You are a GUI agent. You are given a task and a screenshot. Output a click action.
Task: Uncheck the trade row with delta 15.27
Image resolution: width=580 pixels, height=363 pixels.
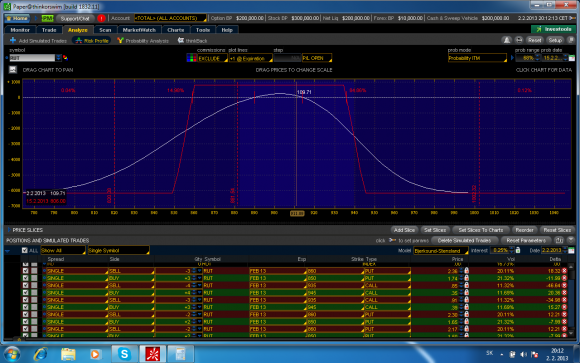click(x=25, y=307)
